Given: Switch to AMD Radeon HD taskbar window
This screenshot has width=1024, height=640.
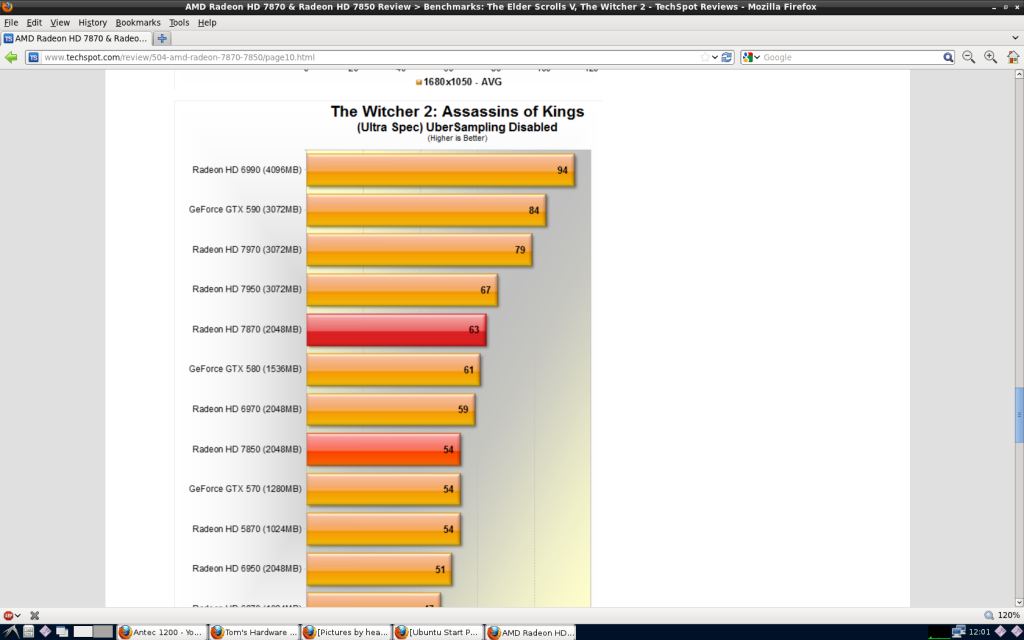Looking at the screenshot, I should click(530, 632).
